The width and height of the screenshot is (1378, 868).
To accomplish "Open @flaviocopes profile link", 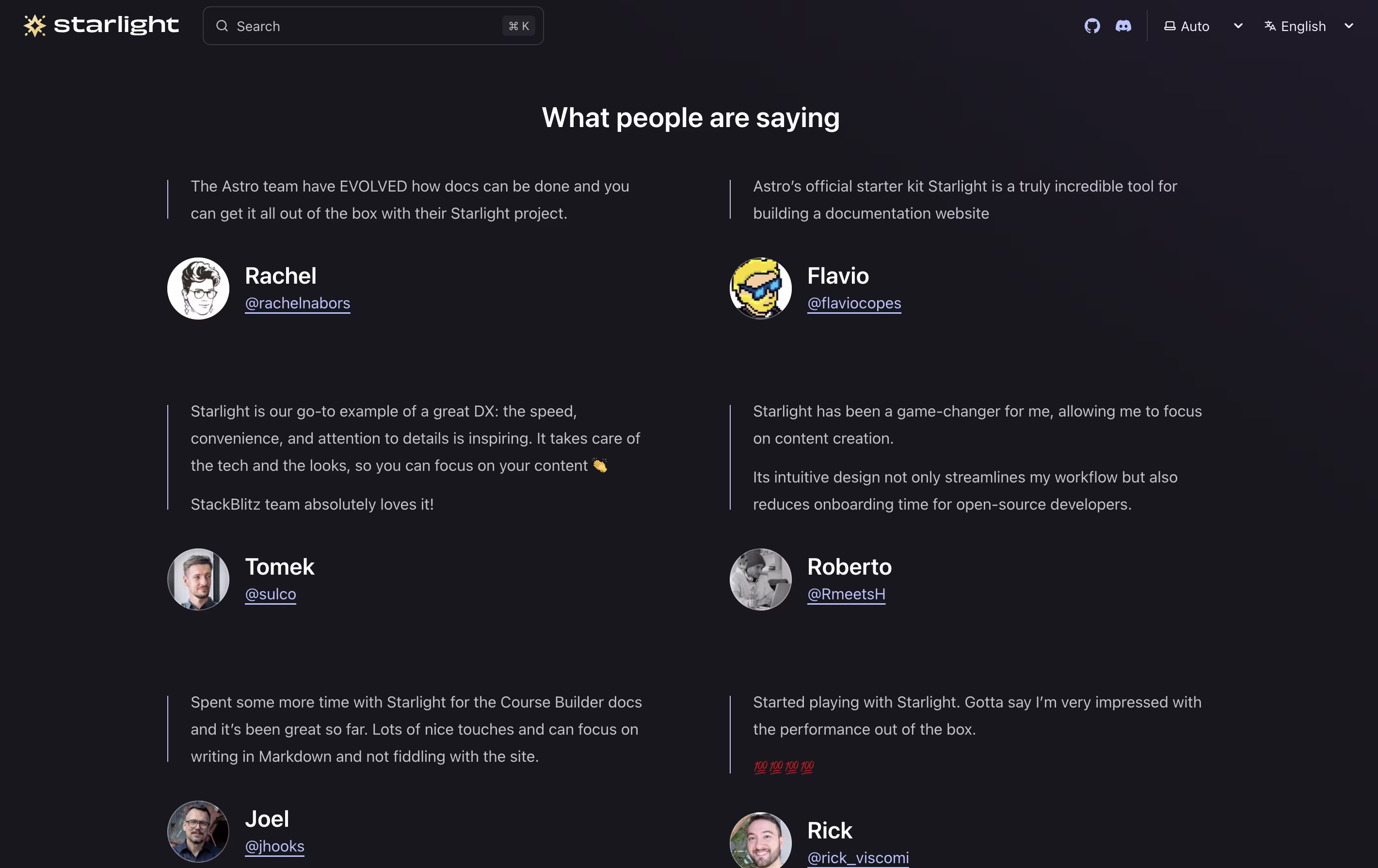I will point(854,303).
